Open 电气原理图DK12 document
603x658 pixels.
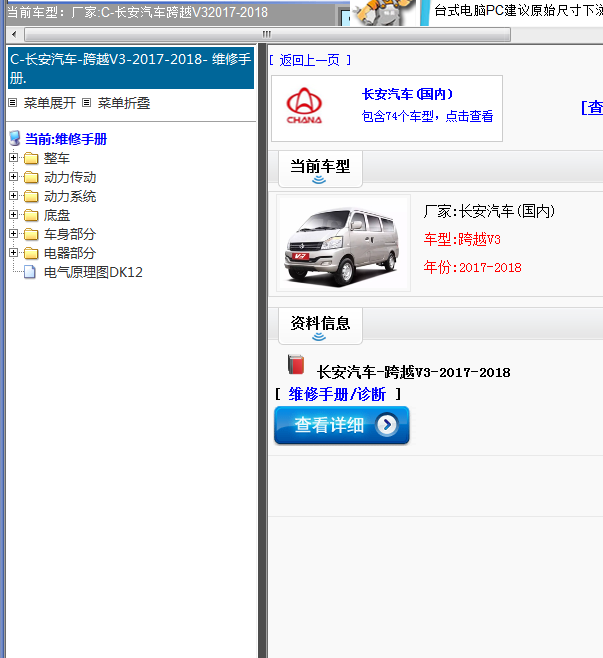pyautogui.click(x=93, y=272)
